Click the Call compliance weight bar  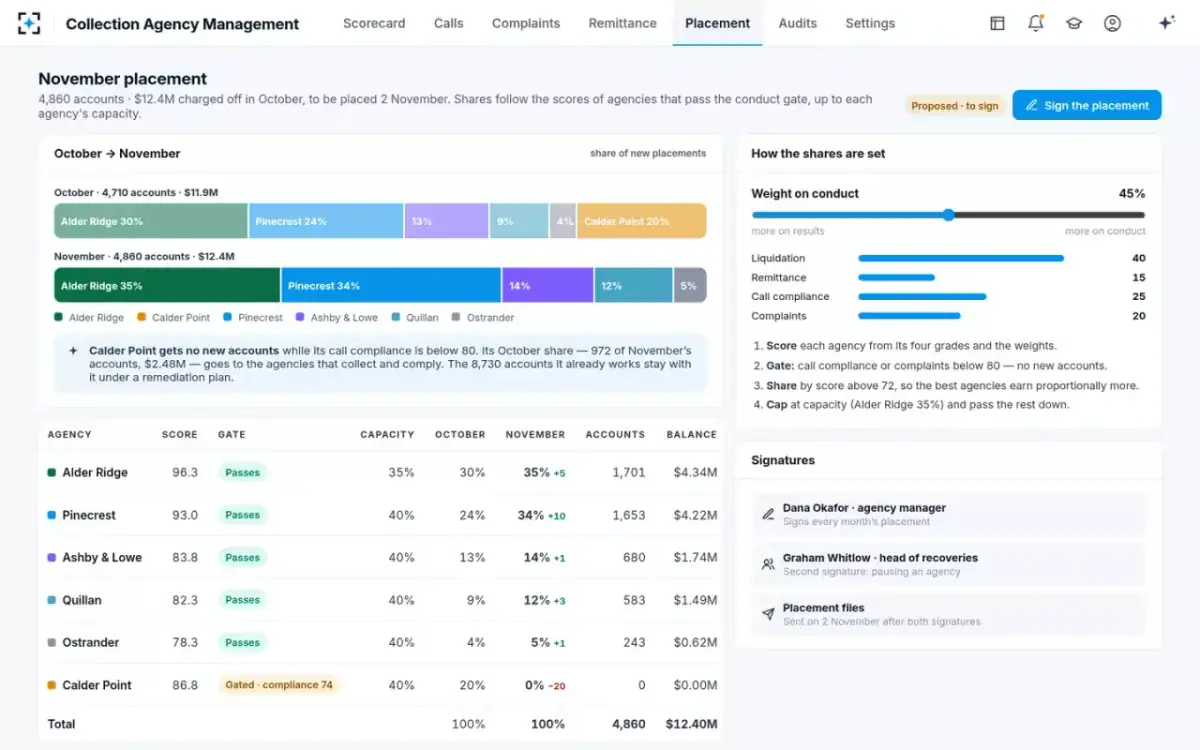922,296
